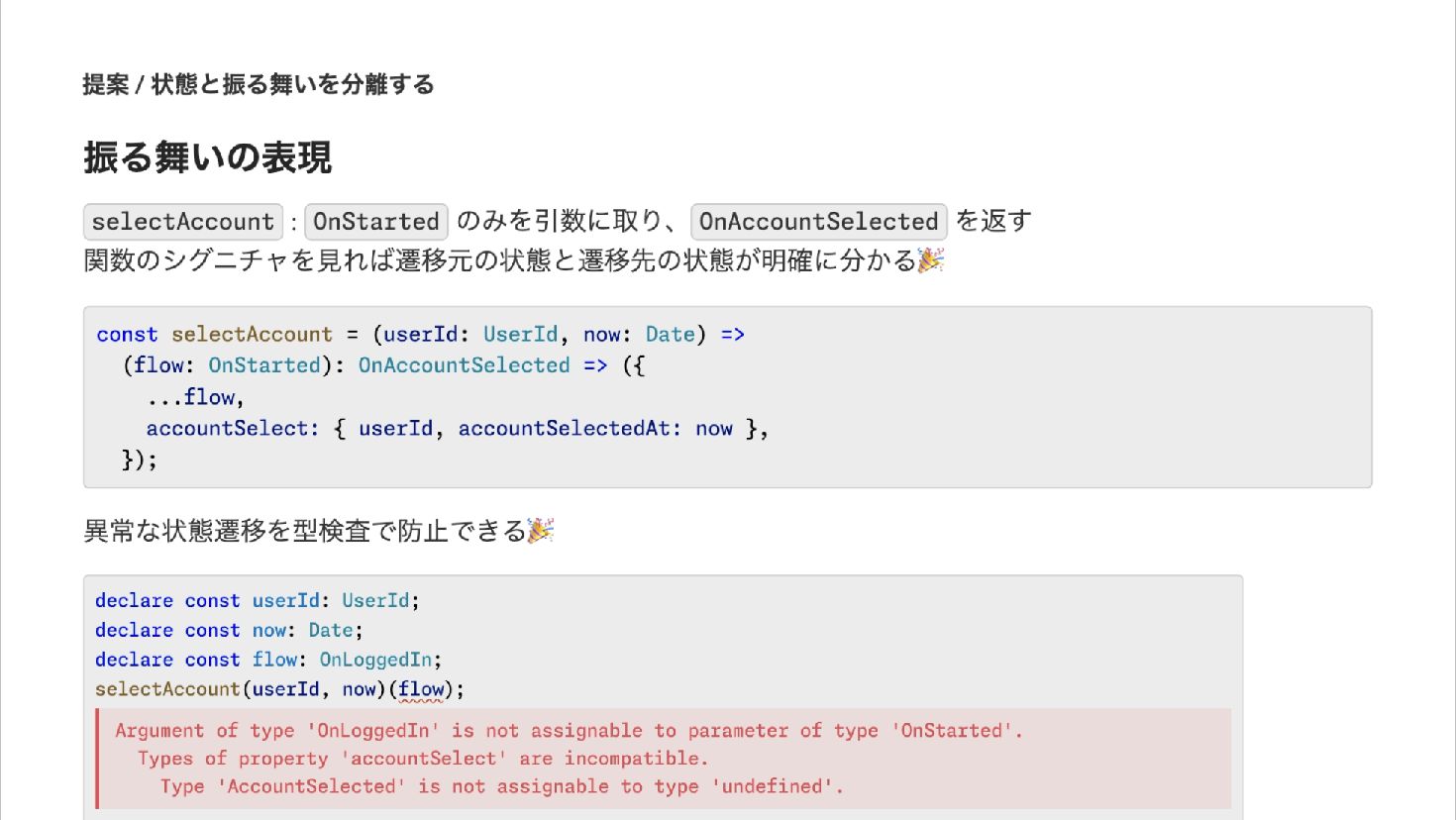Click the red-underlined flow argument
This screenshot has height=820, width=1456.
[x=421, y=689]
